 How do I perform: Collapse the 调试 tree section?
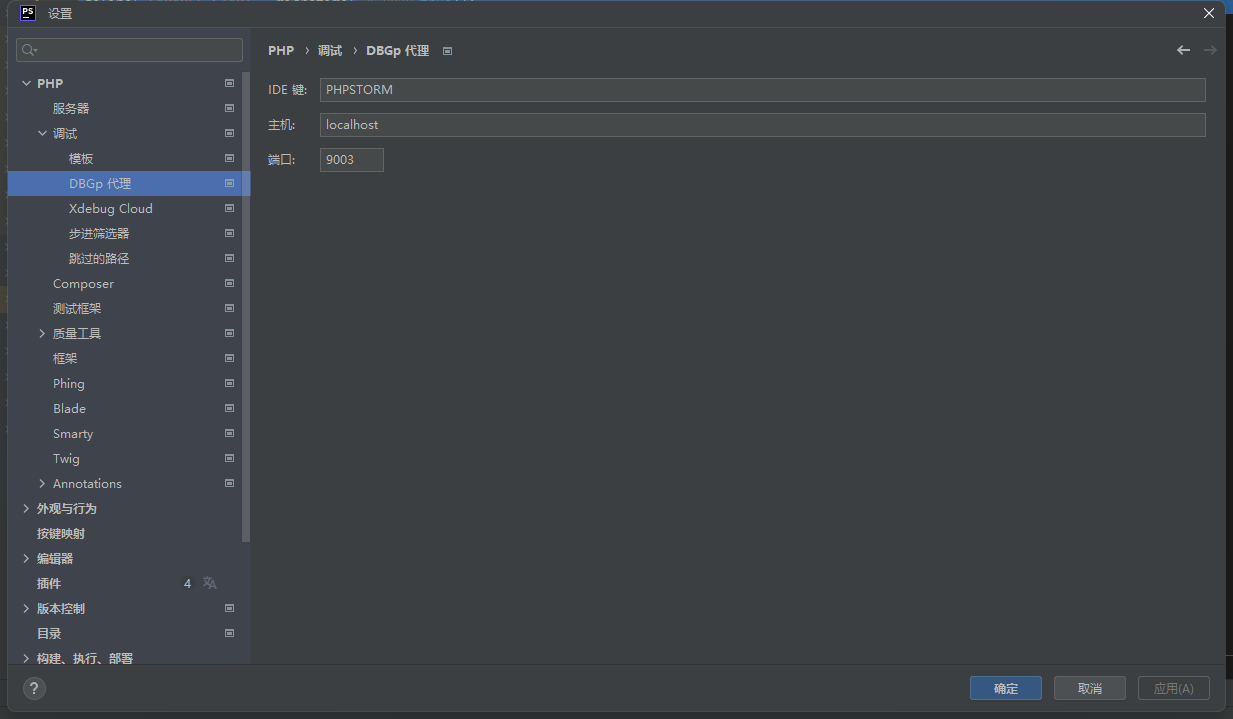click(42, 133)
